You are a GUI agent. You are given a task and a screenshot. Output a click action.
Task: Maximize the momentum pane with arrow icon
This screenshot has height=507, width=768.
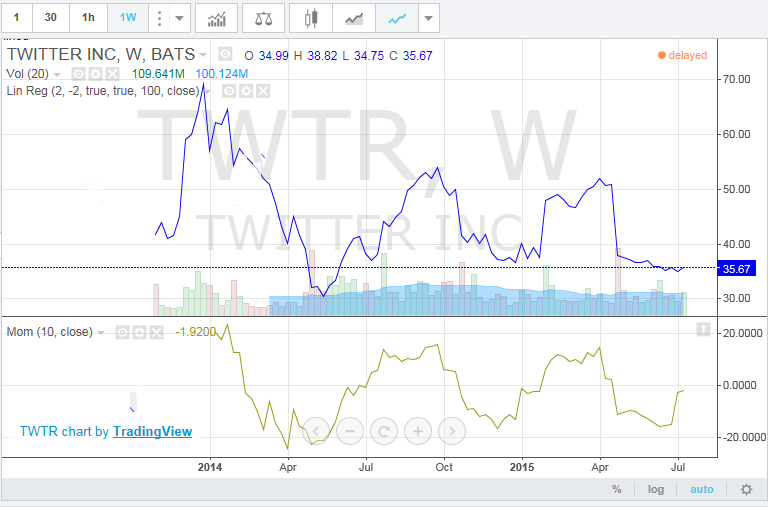(x=703, y=329)
